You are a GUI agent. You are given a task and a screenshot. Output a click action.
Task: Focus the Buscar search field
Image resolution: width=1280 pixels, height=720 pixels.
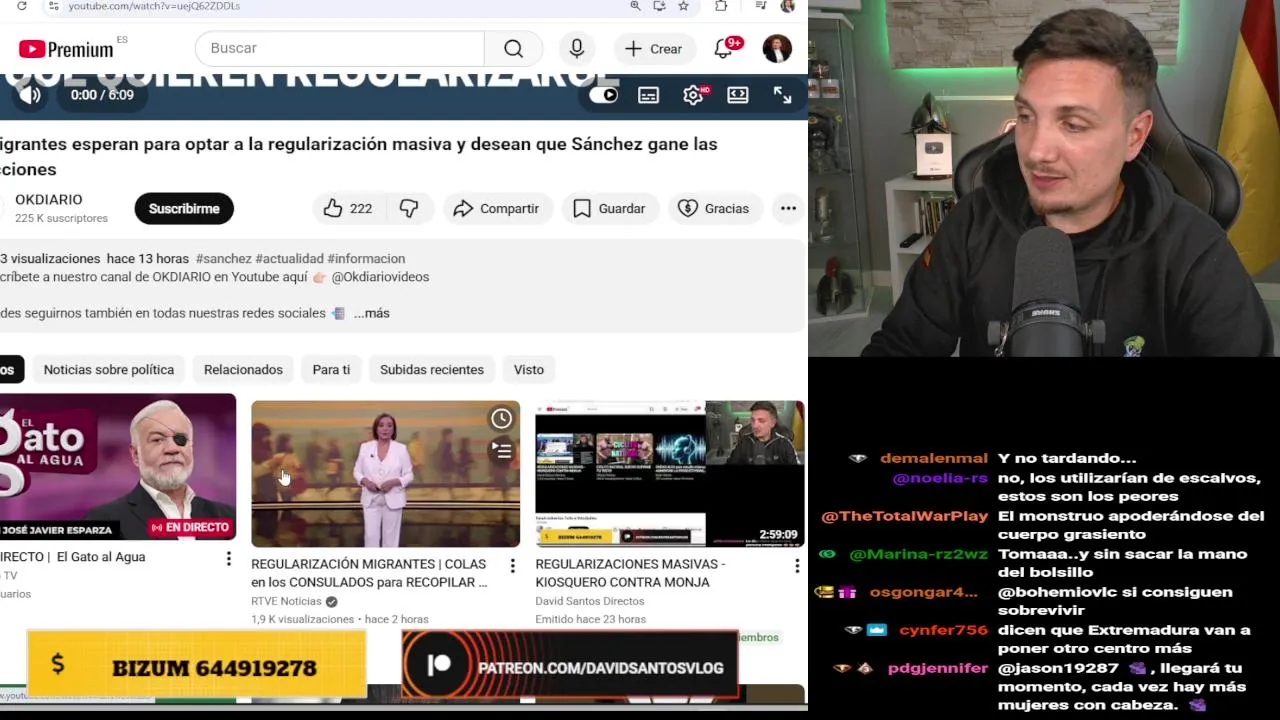click(340, 48)
